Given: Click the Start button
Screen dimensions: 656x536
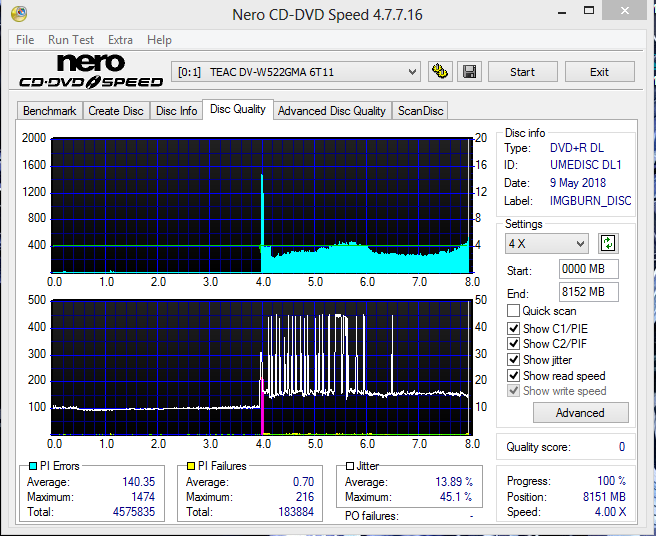Looking at the screenshot, I should pos(523,72).
